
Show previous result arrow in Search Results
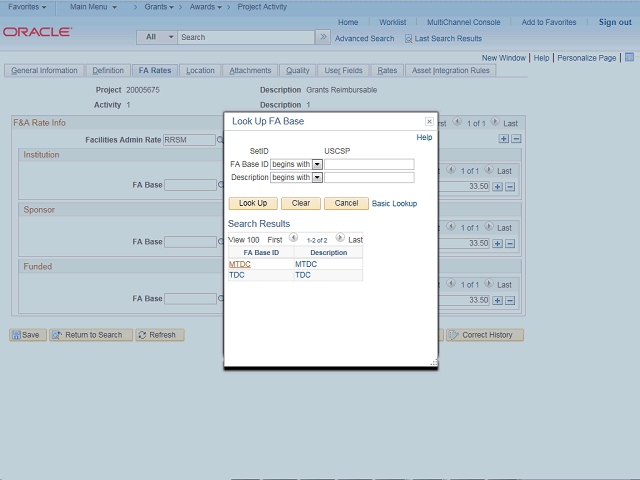(x=293, y=237)
